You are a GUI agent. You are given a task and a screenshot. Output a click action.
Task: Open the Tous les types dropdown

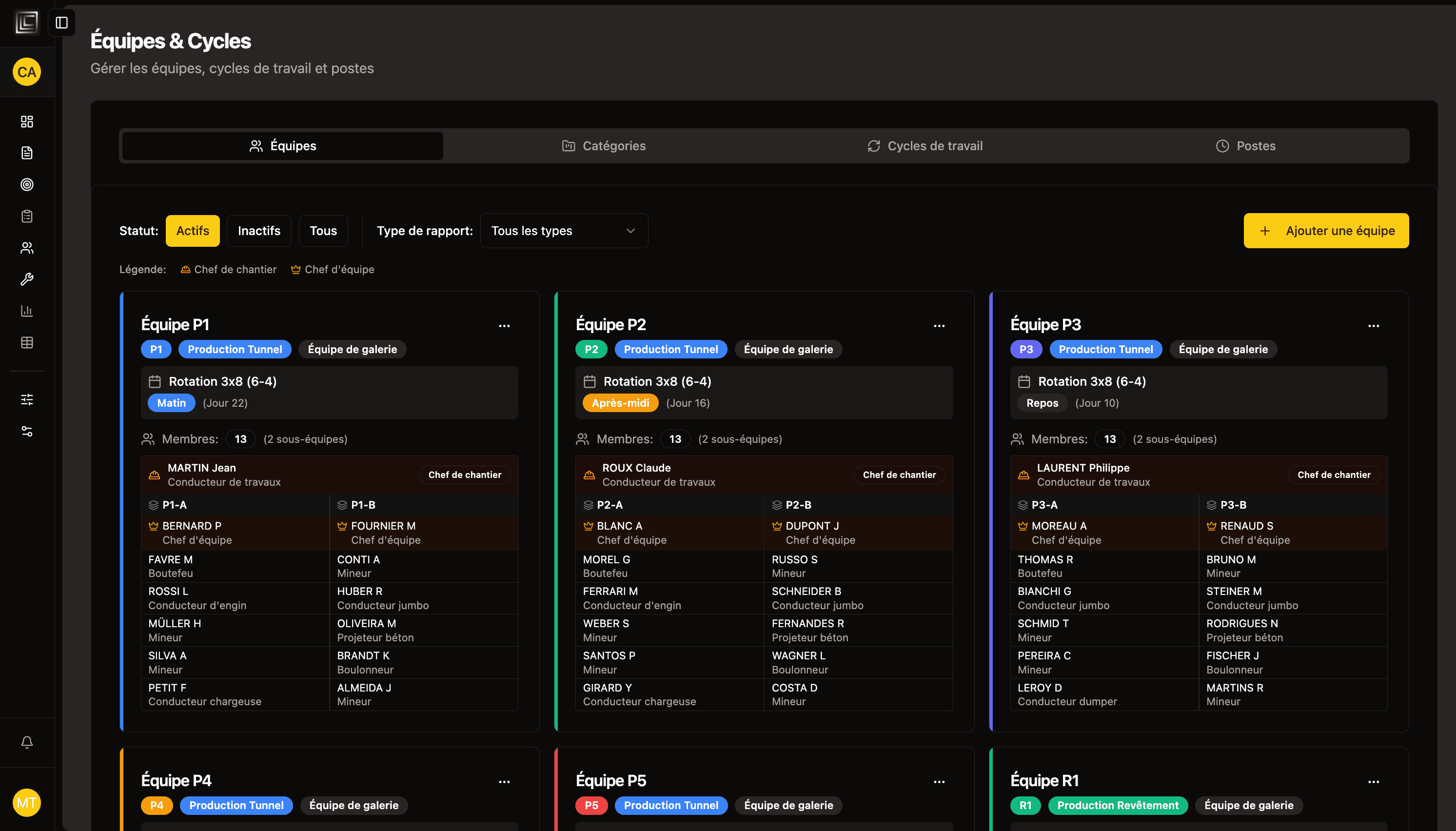click(x=563, y=231)
